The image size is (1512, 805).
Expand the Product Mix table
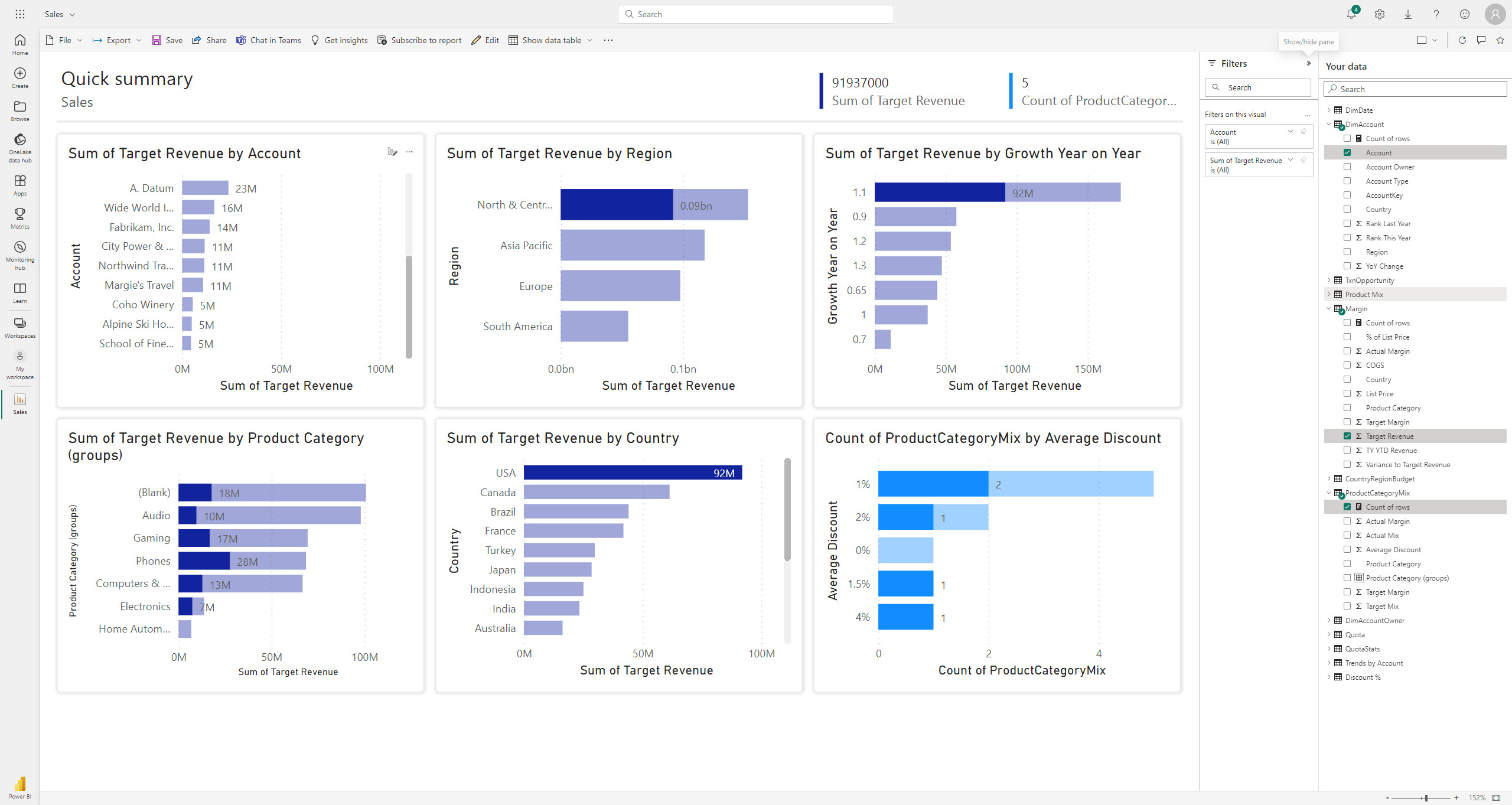tap(1329, 294)
